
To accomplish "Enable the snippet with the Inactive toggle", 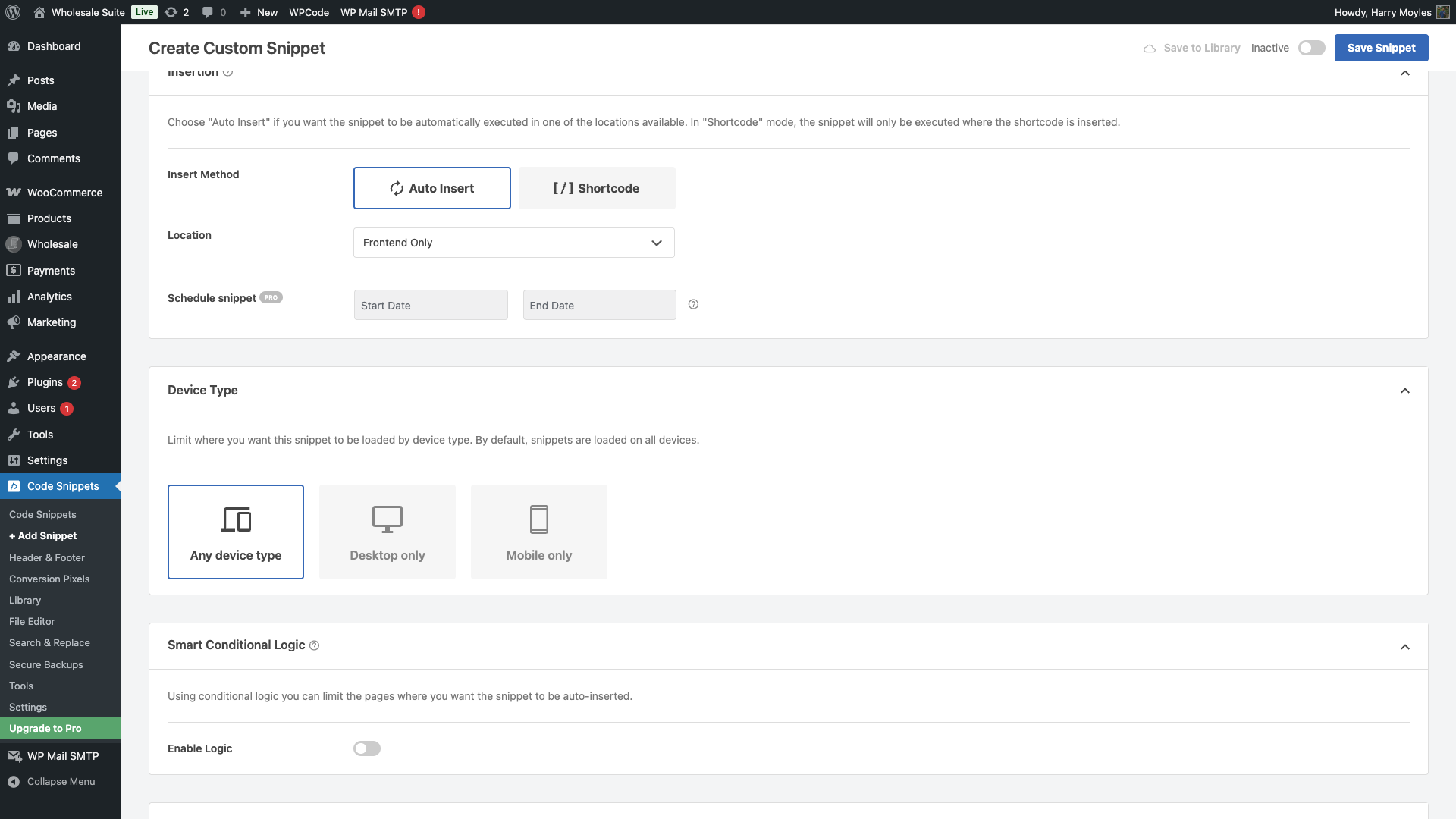I will click(1310, 47).
